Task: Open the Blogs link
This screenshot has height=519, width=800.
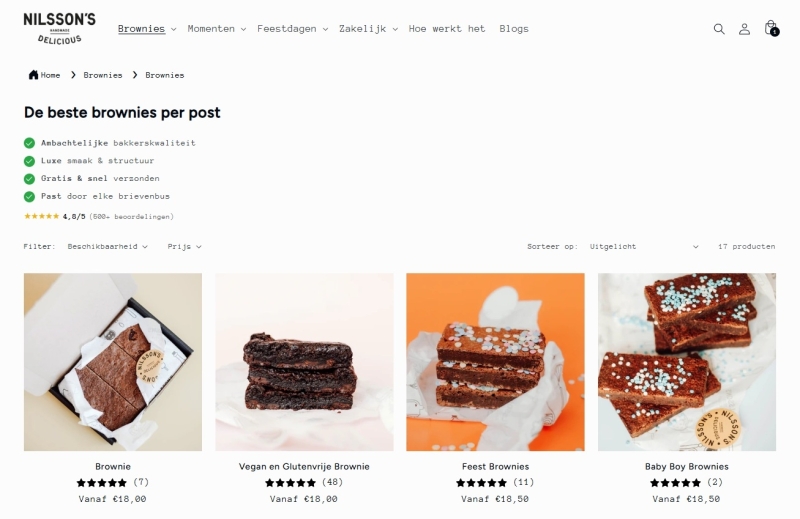Action: click(x=514, y=29)
